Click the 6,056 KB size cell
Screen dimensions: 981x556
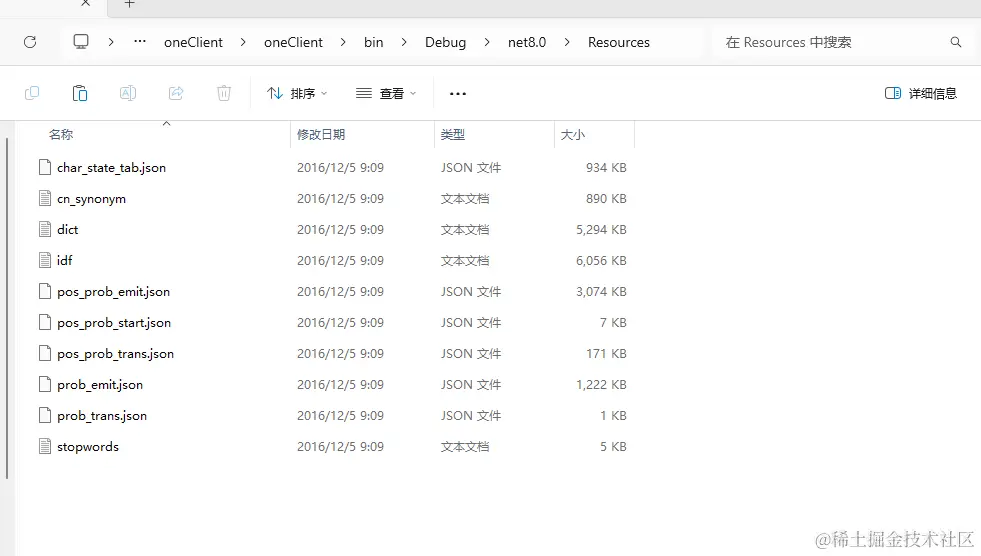pos(601,260)
